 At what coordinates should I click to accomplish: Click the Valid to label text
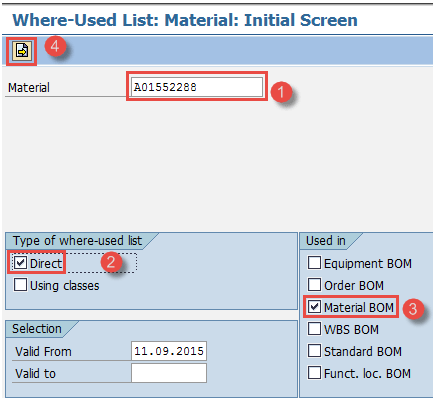(36, 374)
